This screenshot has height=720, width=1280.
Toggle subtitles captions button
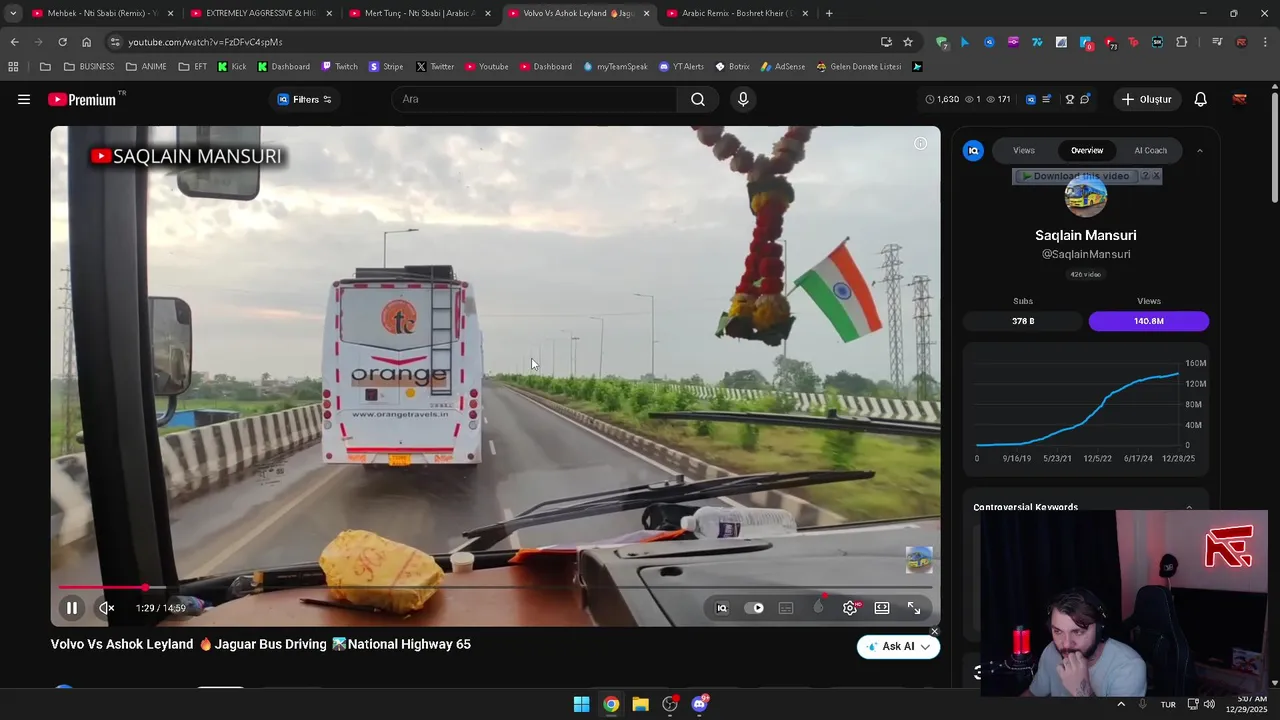click(x=786, y=608)
